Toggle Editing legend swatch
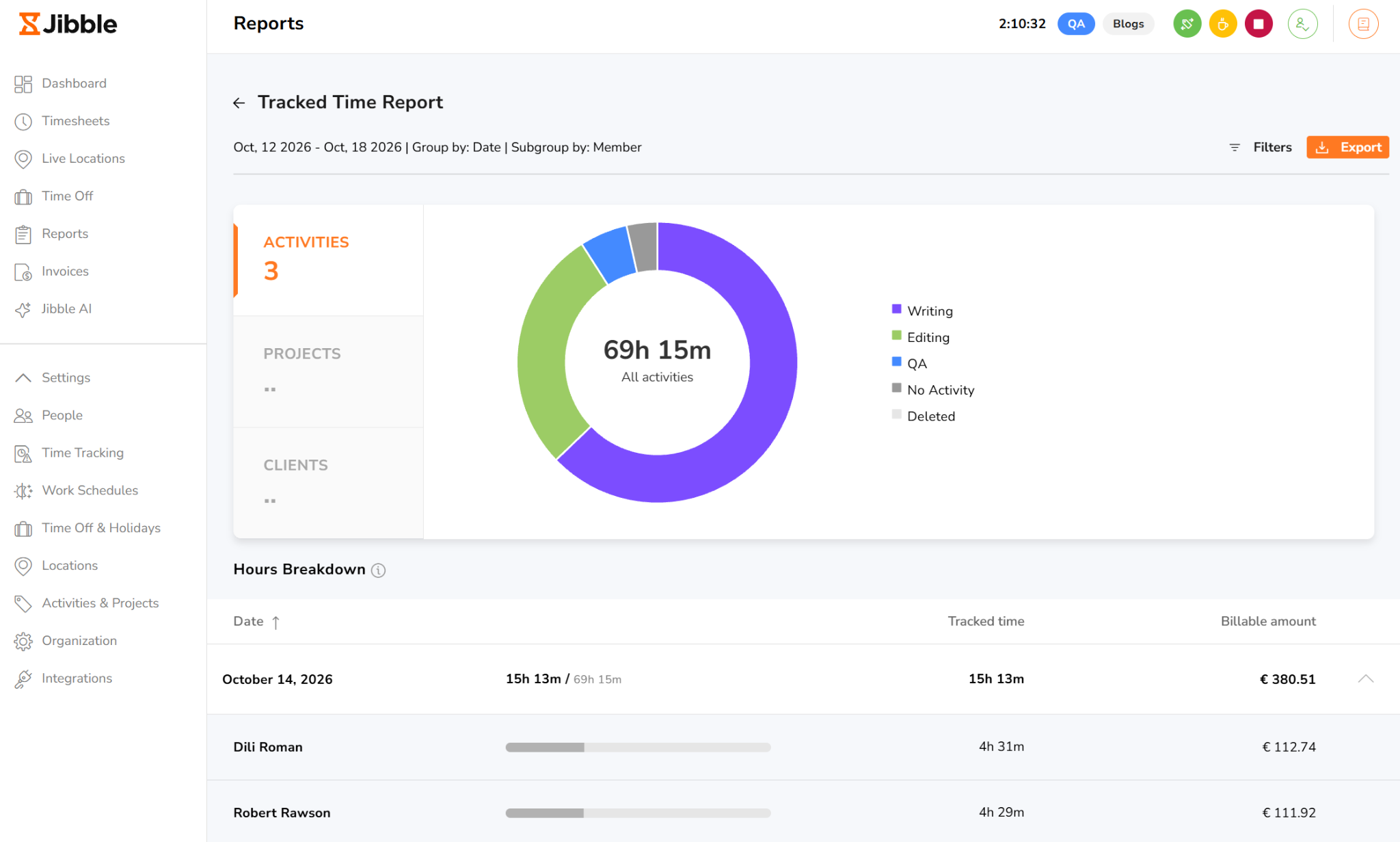The image size is (1400, 842). click(x=896, y=335)
